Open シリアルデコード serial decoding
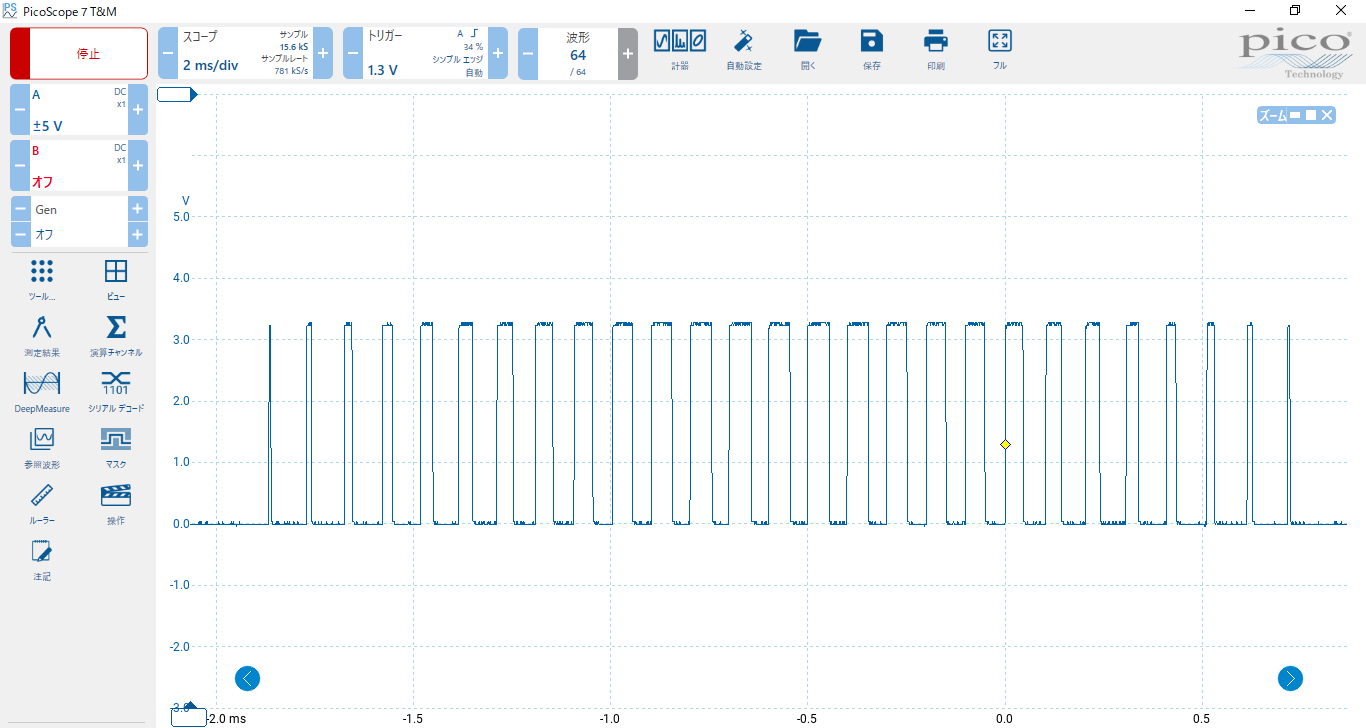This screenshot has height=728, width=1366. tap(115, 389)
